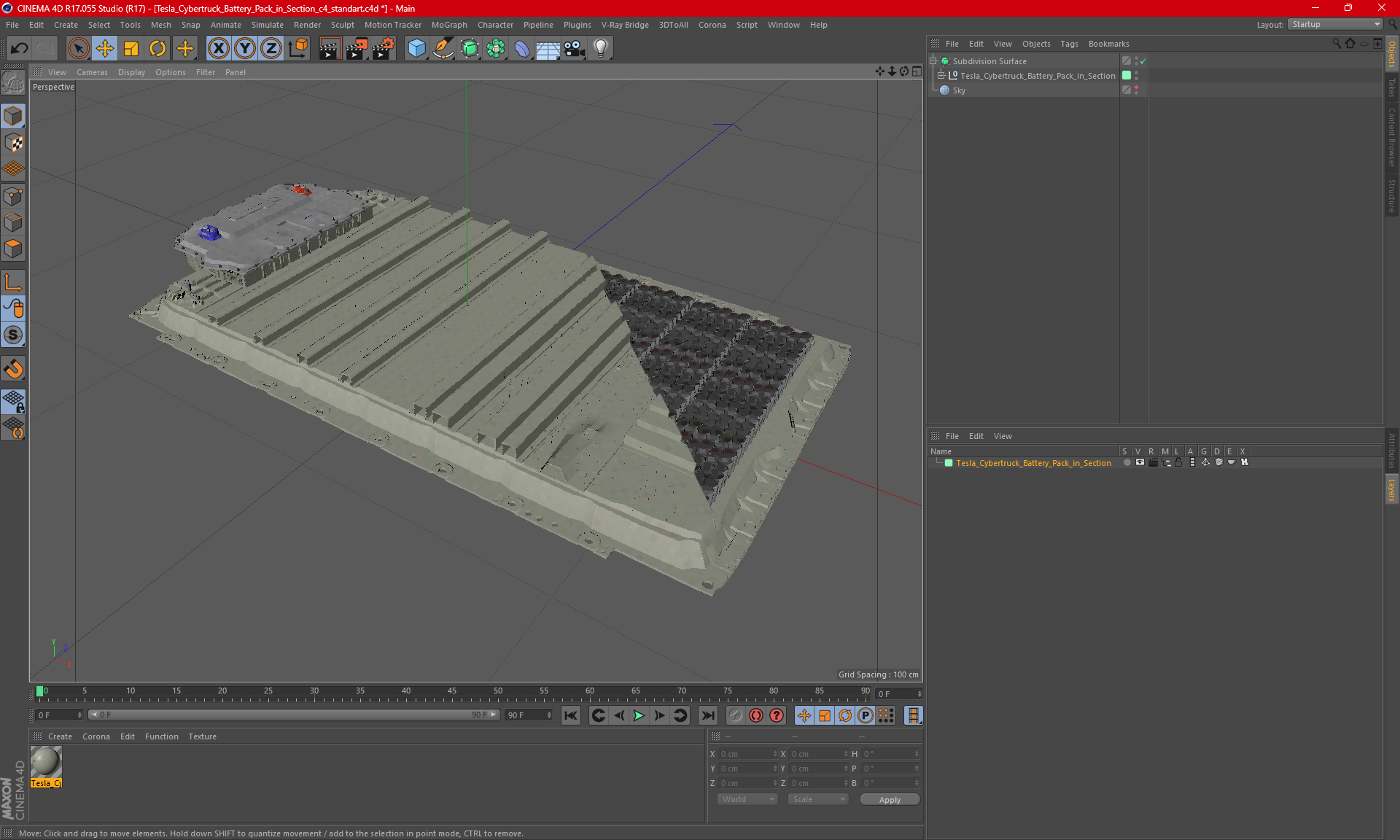Expand the Subdivision Surface tree node
Image resolution: width=1400 pixels, height=840 pixels.
pos(933,61)
